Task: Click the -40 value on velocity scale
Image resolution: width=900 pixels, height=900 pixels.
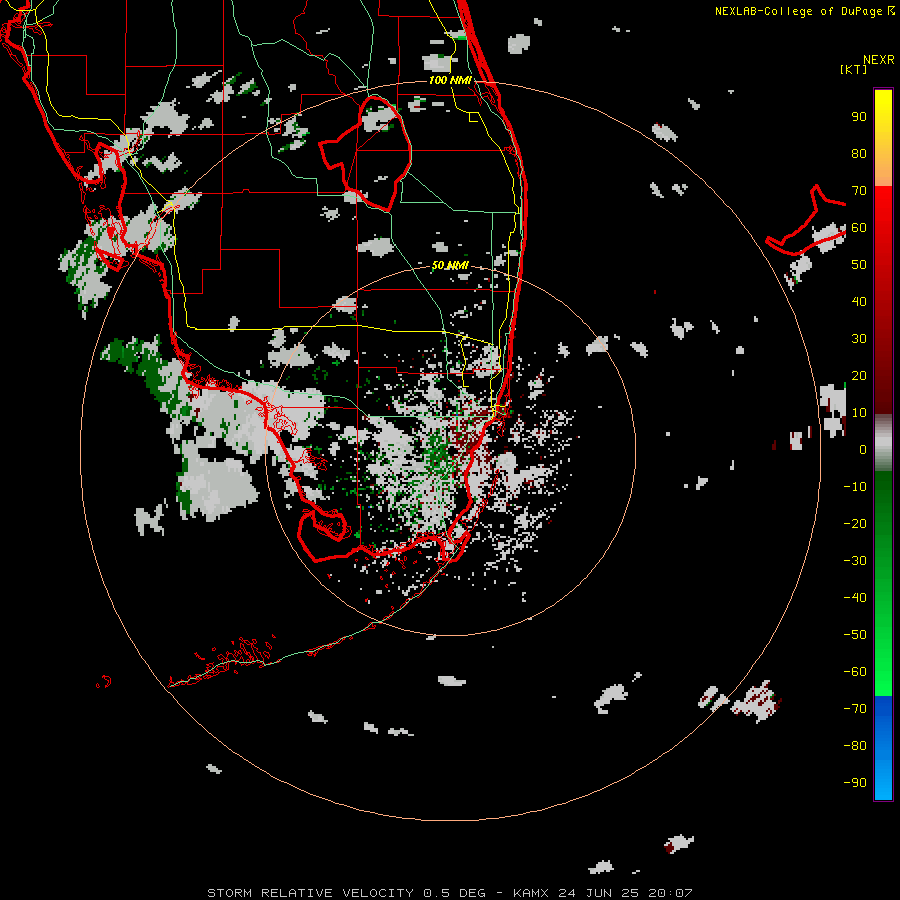Action: click(855, 598)
